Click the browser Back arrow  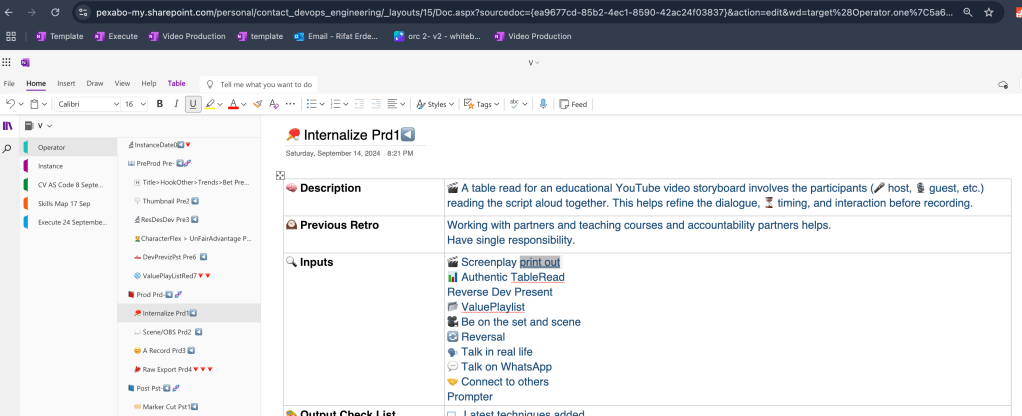coord(8,12)
